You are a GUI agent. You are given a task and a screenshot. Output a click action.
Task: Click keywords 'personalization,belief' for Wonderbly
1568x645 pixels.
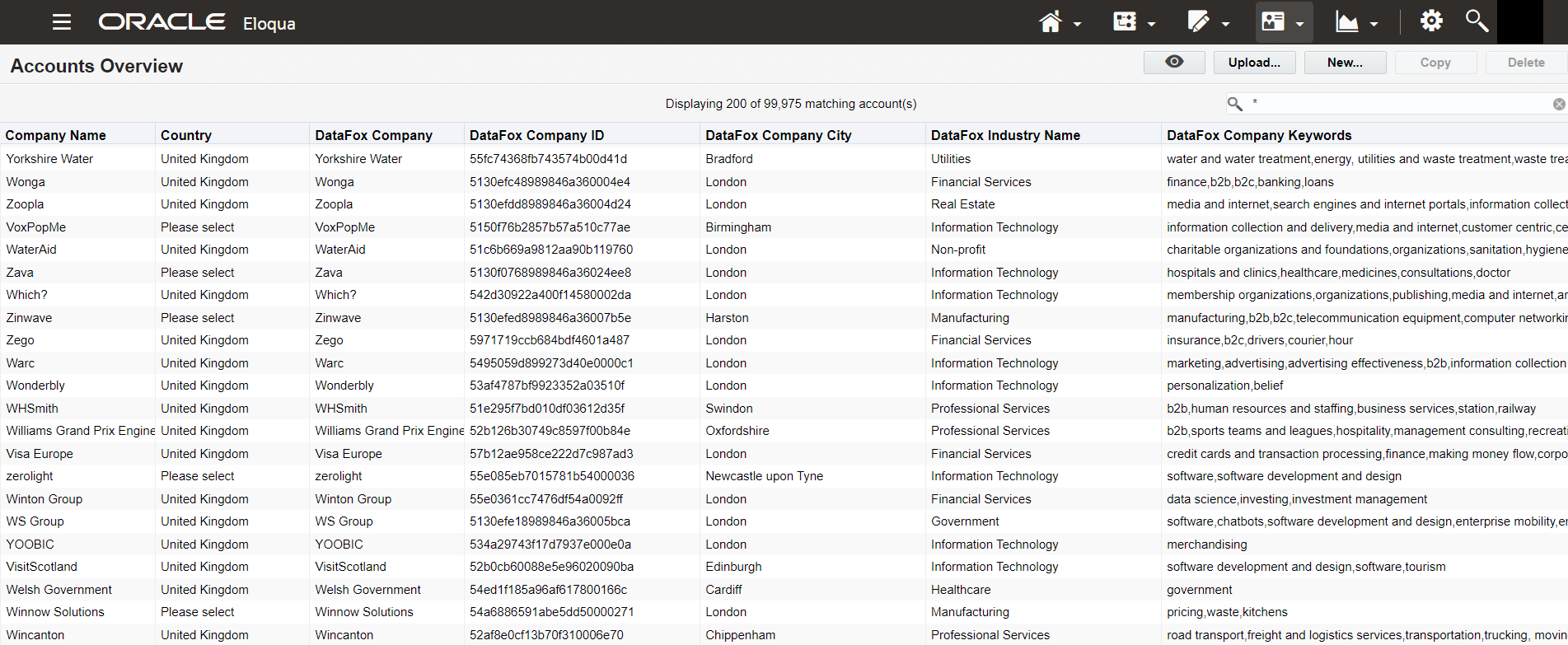(x=1225, y=386)
